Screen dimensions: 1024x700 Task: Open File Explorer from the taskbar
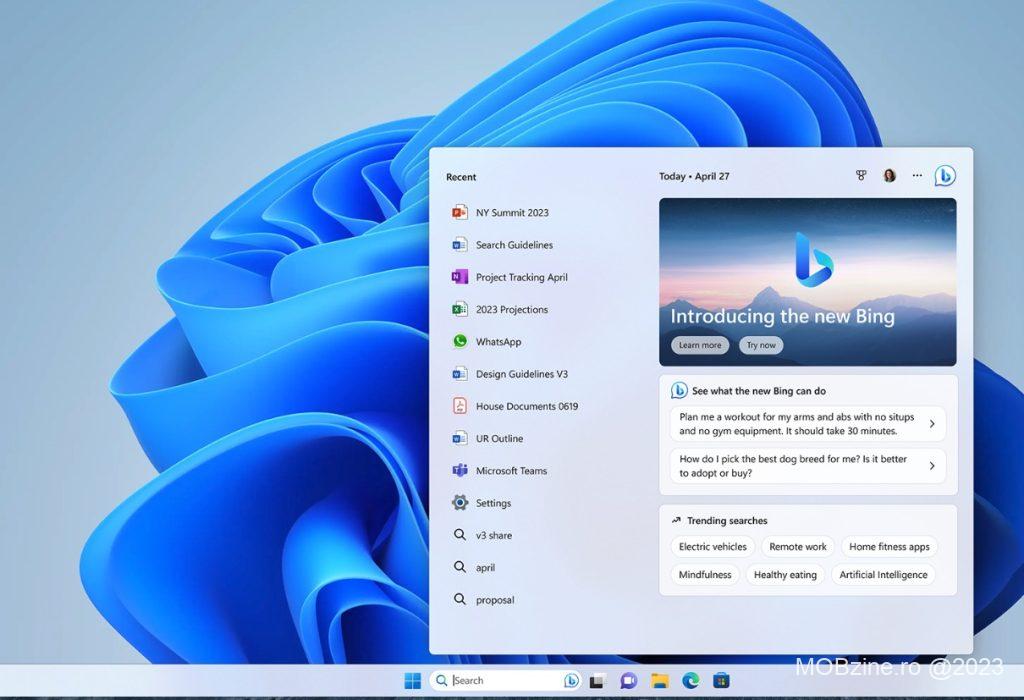tap(660, 681)
